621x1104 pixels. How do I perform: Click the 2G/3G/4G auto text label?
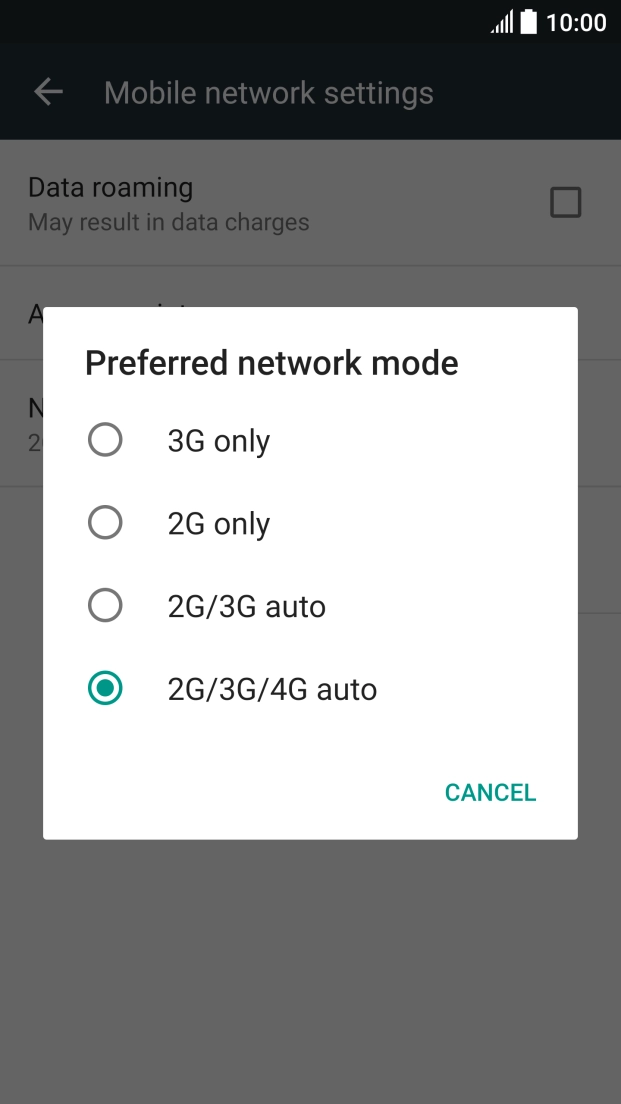click(272, 688)
